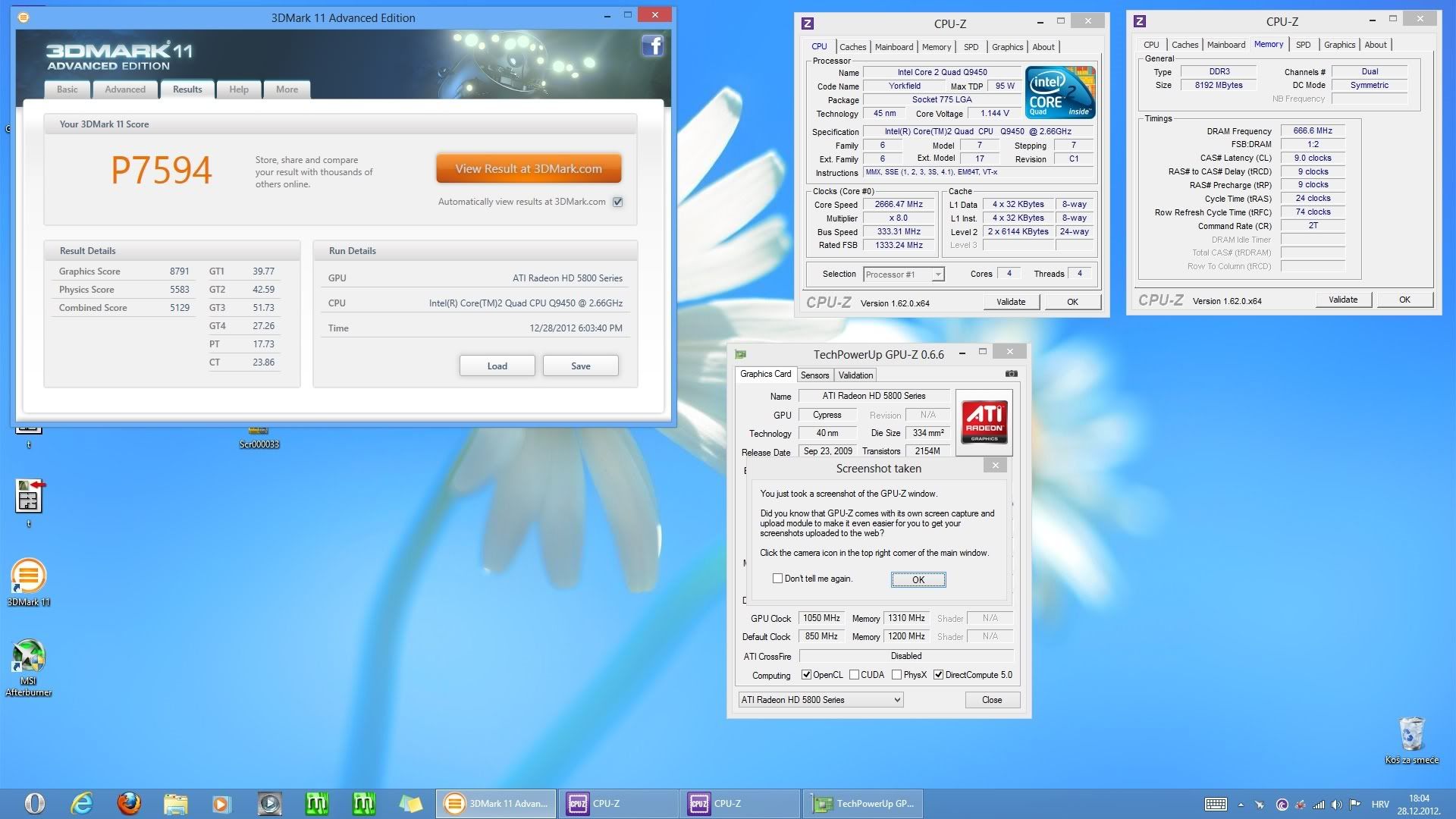
Task: Click View Result at 3DMark.com
Action: pos(529,168)
